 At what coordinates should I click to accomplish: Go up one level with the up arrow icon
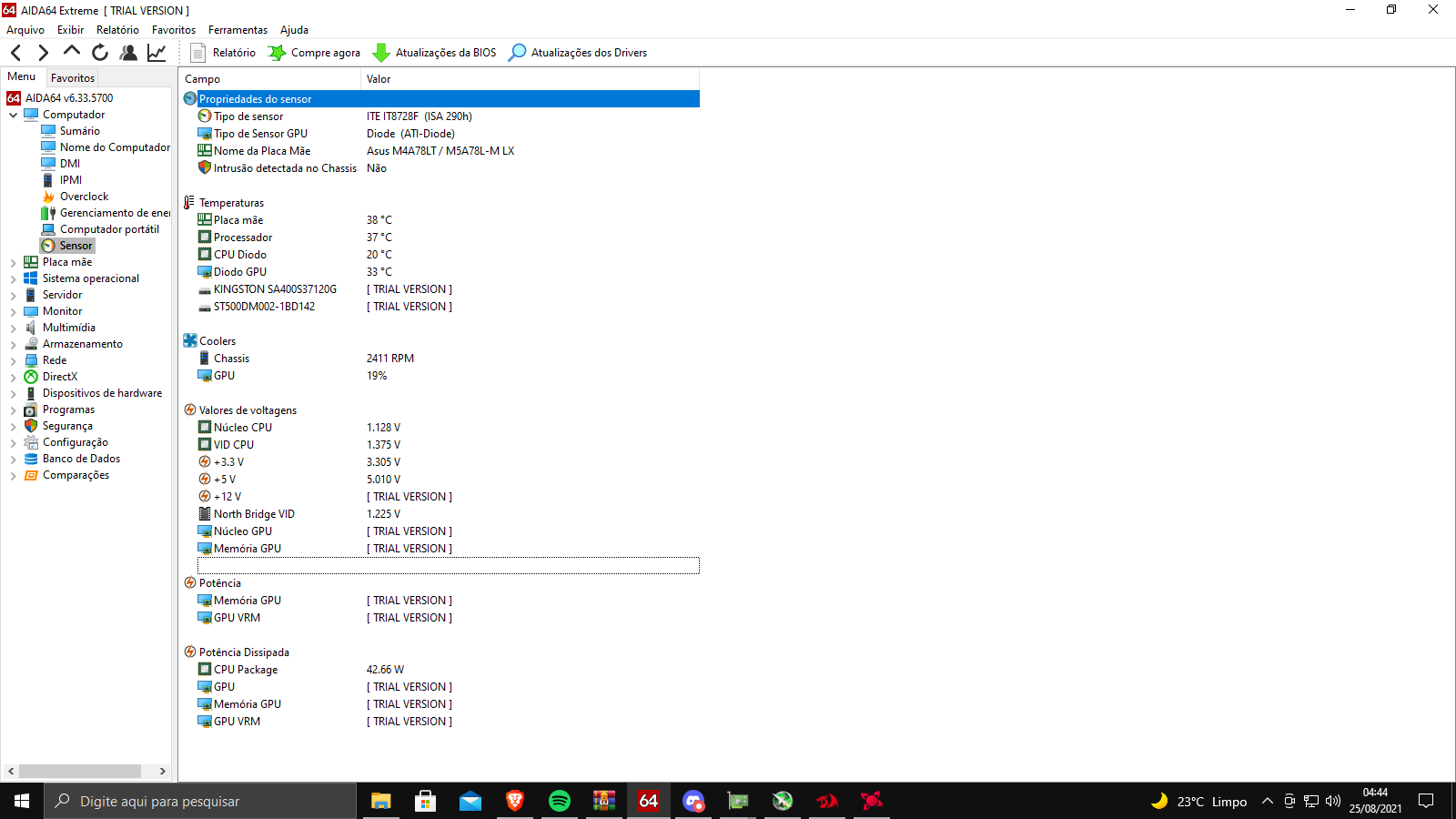[71, 52]
